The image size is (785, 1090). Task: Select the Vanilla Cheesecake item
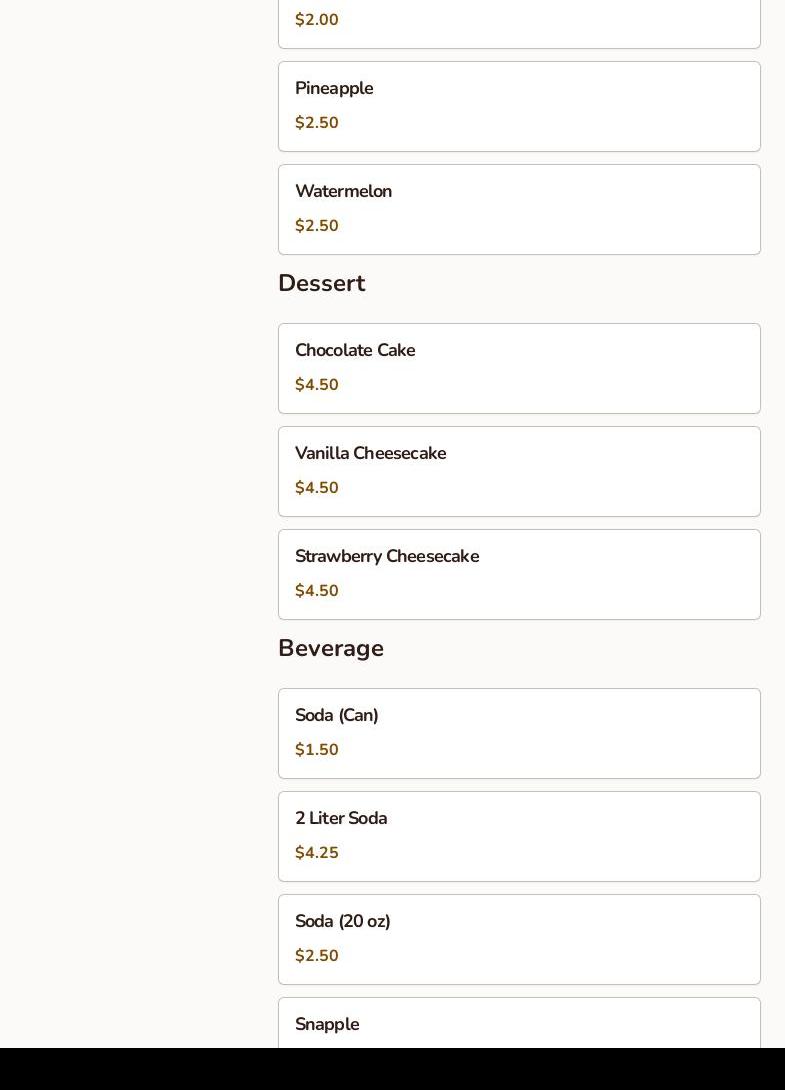(x=370, y=454)
